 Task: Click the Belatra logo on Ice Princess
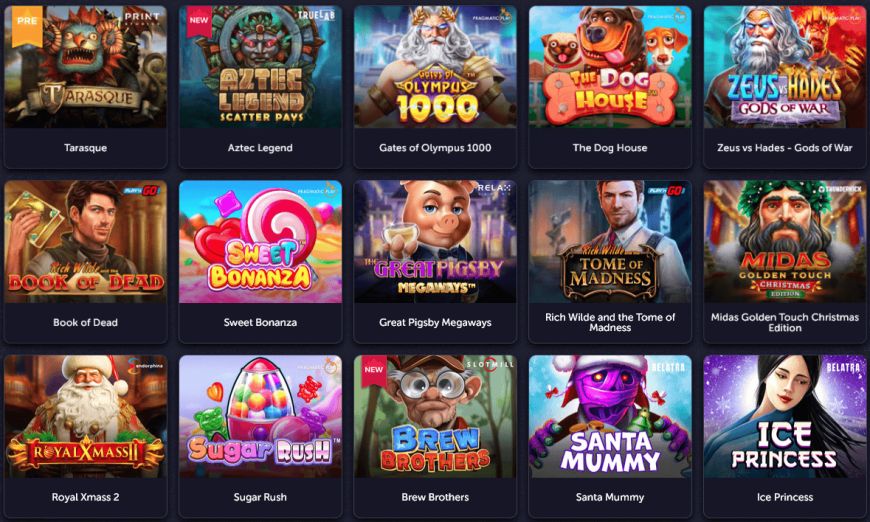click(x=843, y=367)
